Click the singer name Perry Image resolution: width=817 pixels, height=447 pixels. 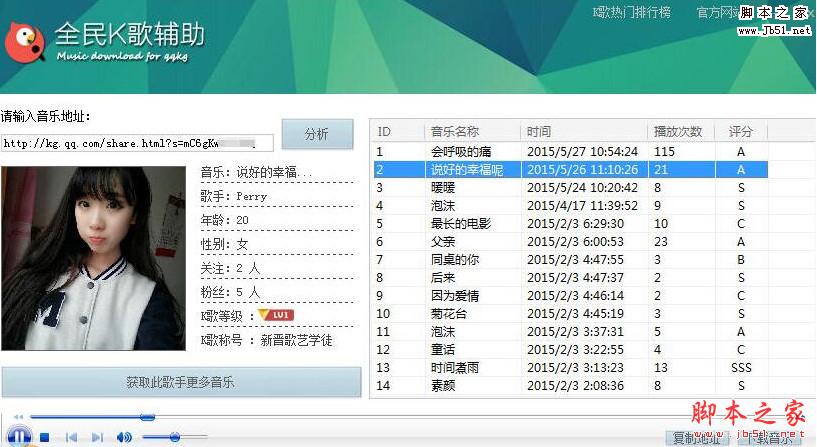[x=251, y=196]
